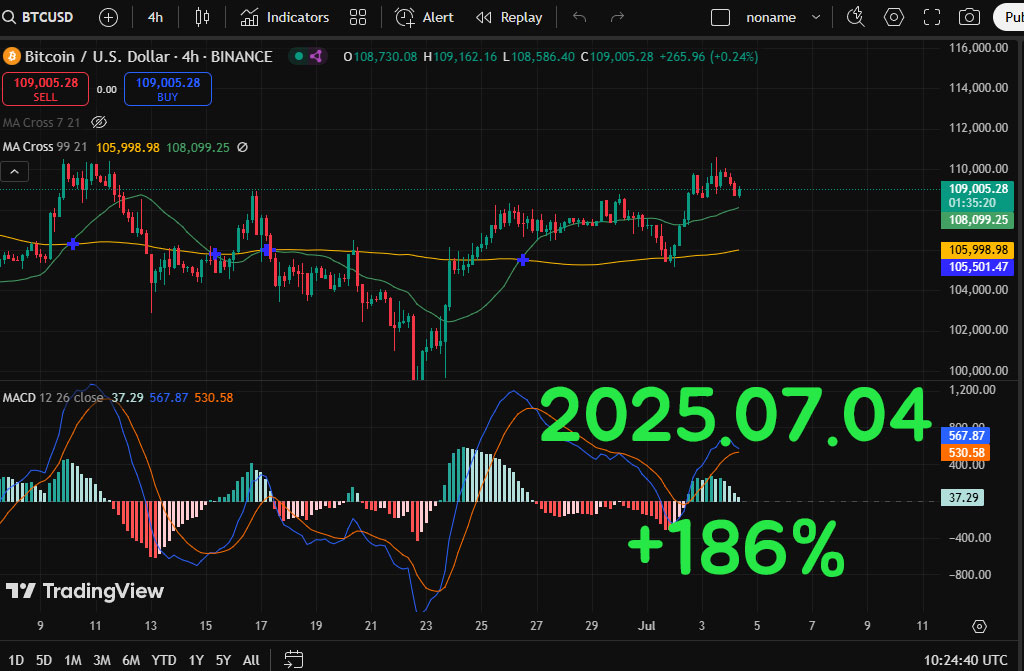Add a comparison symbol with plus icon
This screenshot has height=671, width=1024.
point(108,18)
